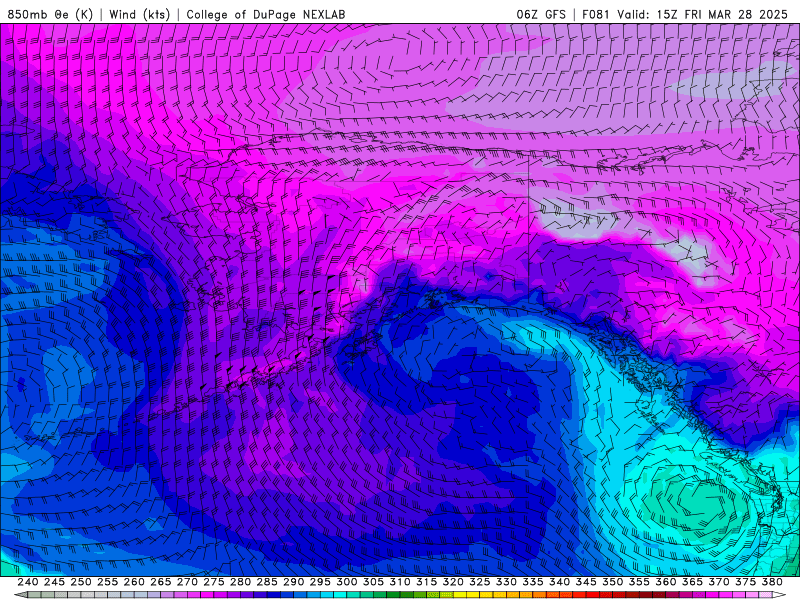The width and height of the screenshot is (800, 600).
Task: Click the 255 value on the color scale
Action: click(108, 582)
